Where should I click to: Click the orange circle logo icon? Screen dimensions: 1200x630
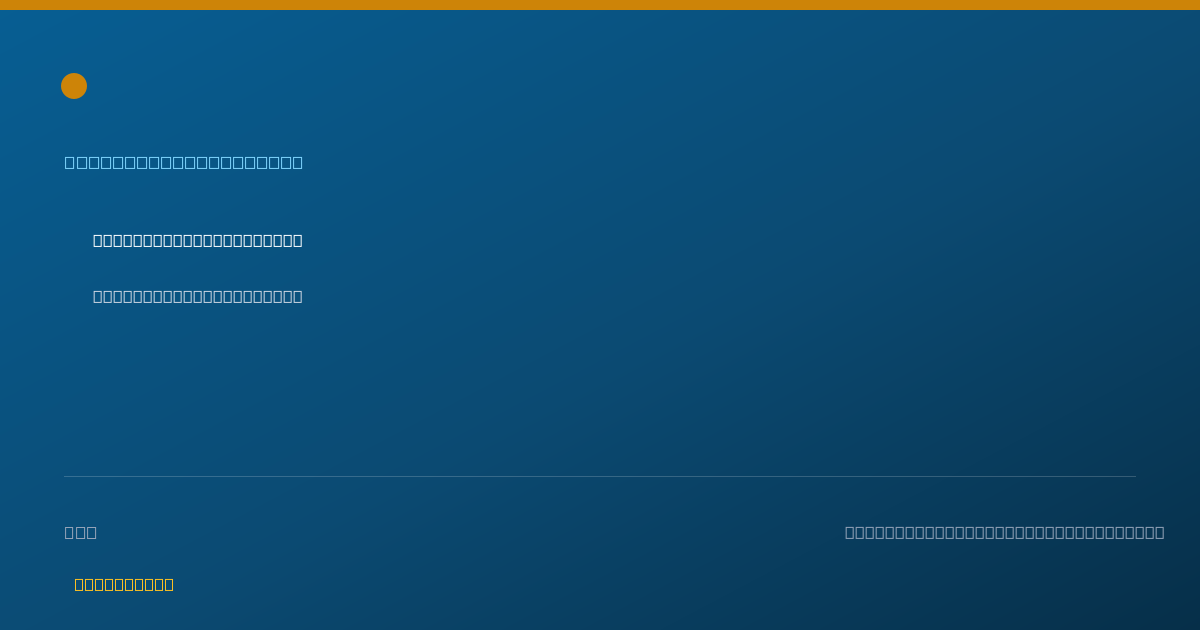point(74,86)
